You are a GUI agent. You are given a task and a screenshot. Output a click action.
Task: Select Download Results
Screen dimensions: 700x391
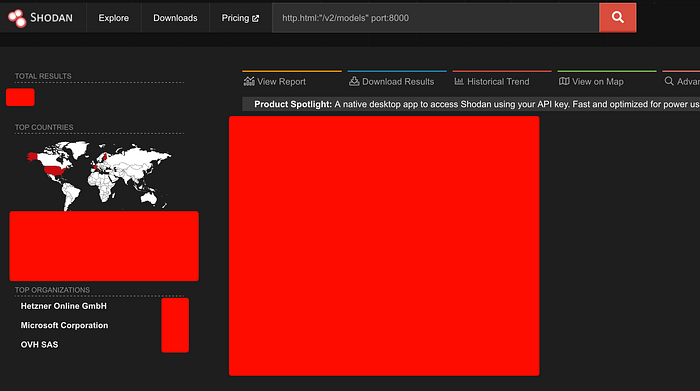(397, 81)
